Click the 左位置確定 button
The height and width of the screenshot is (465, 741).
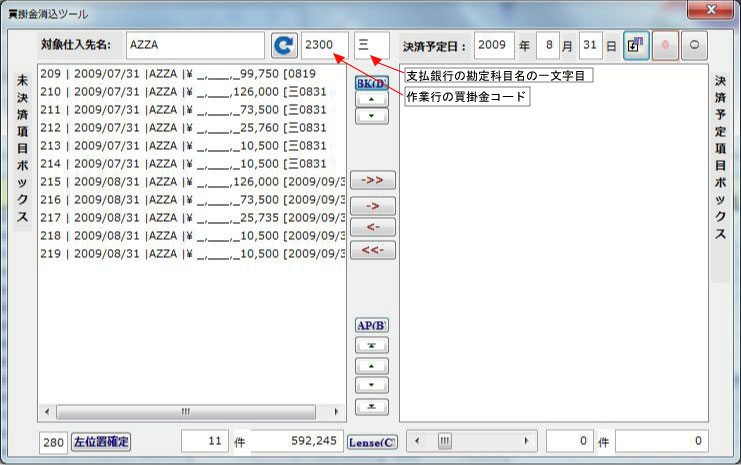point(101,442)
